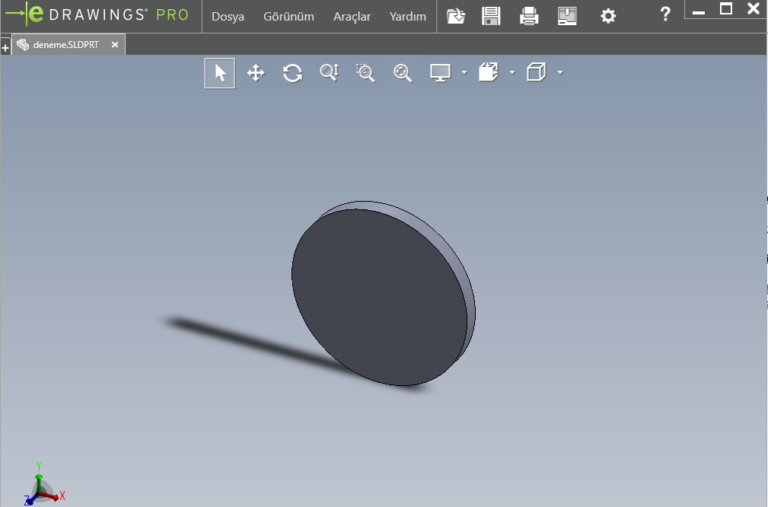Use the Zoom to Fit tool
This screenshot has width=768, height=507.
[x=402, y=73]
